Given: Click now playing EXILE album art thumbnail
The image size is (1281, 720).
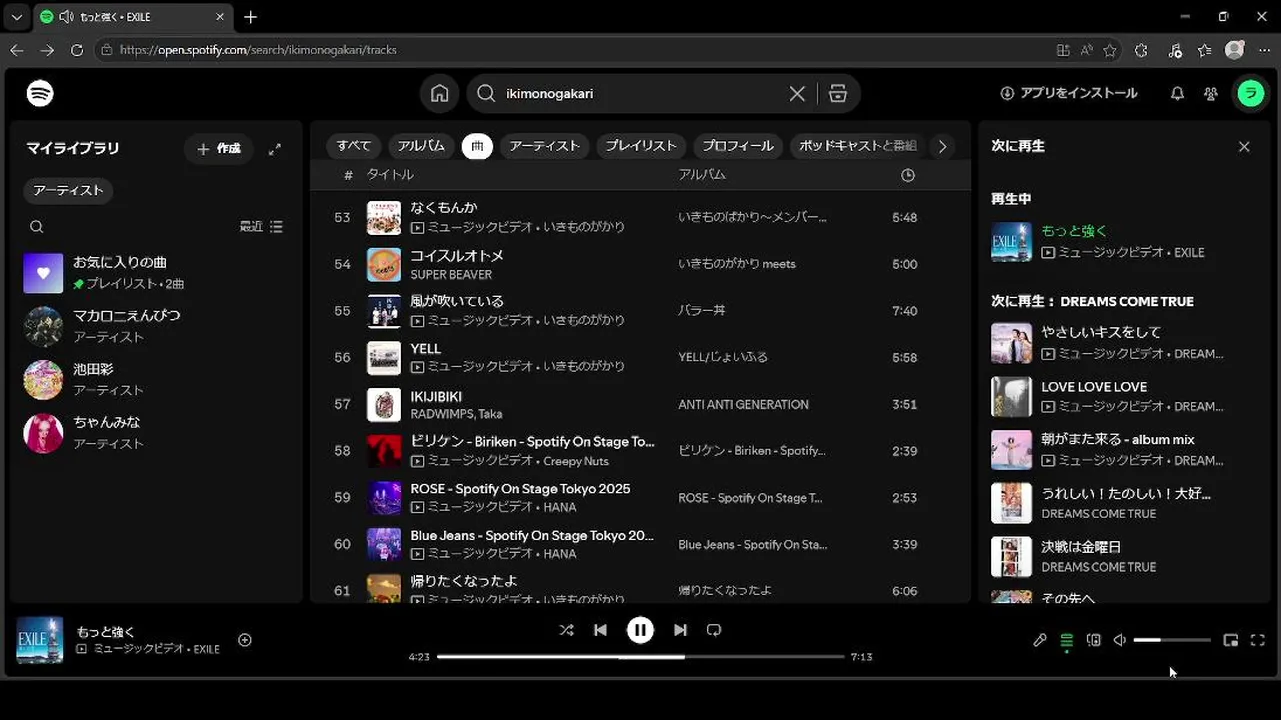Looking at the screenshot, I should (x=40, y=640).
